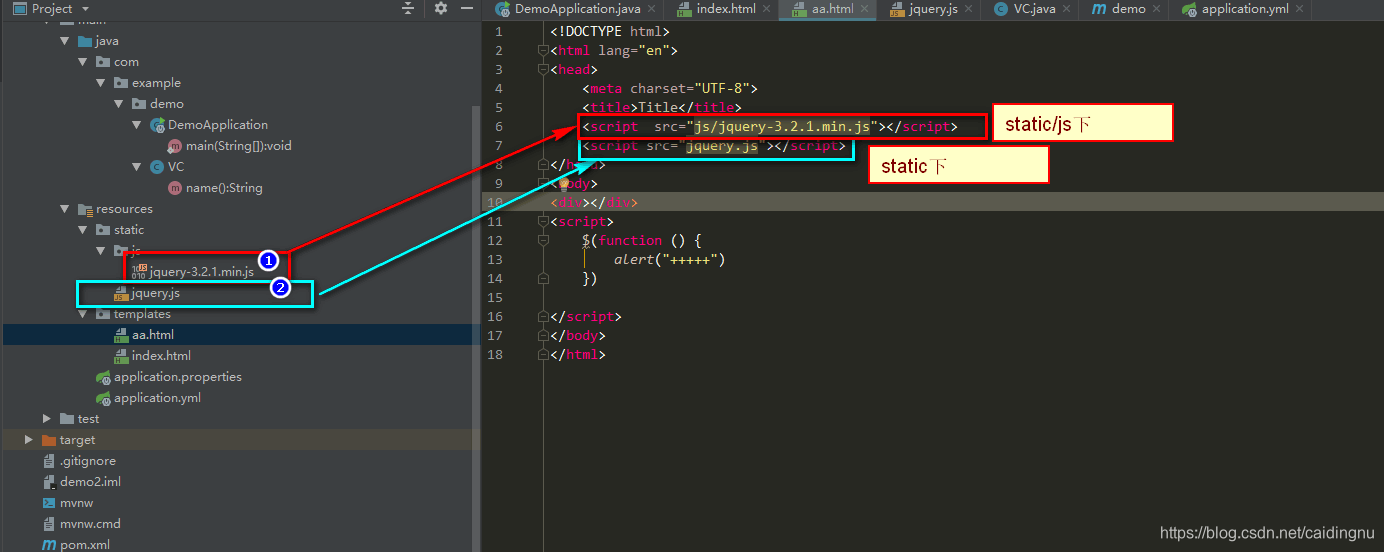Open the Project view dropdown
The image size is (1384, 552).
[x=83, y=9]
